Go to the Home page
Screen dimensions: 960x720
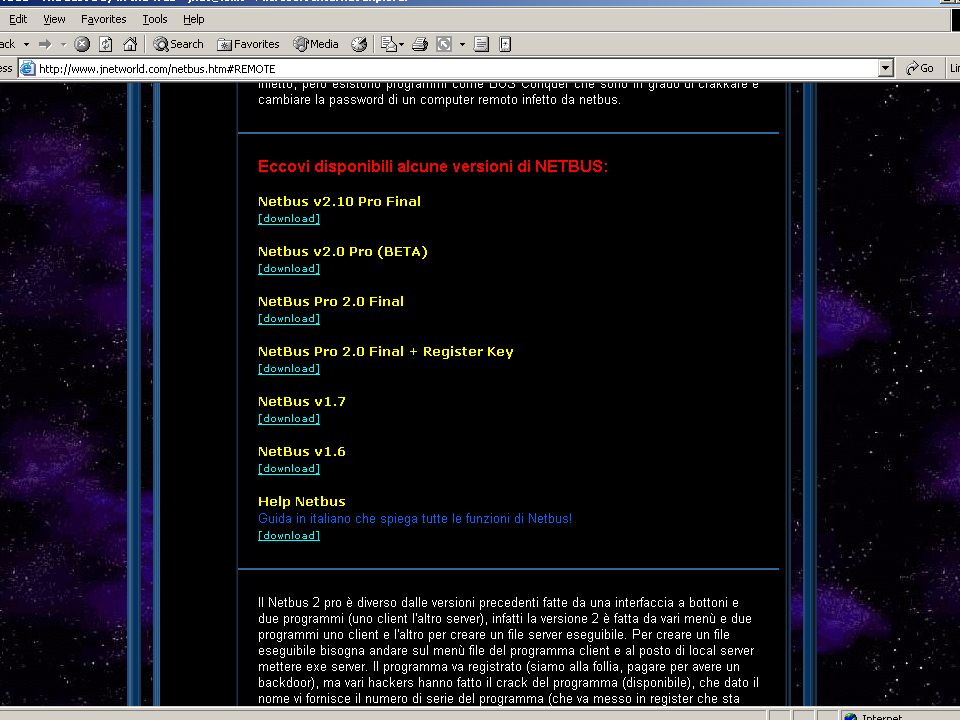coord(130,44)
